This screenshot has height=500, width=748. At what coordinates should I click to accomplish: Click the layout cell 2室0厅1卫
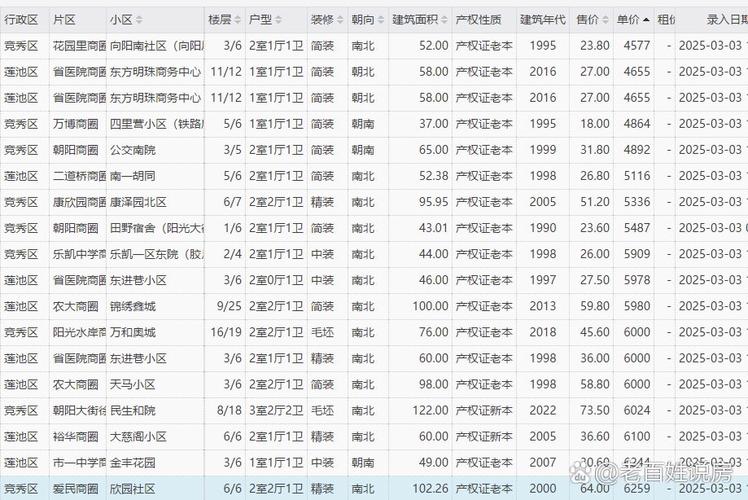click(x=276, y=281)
